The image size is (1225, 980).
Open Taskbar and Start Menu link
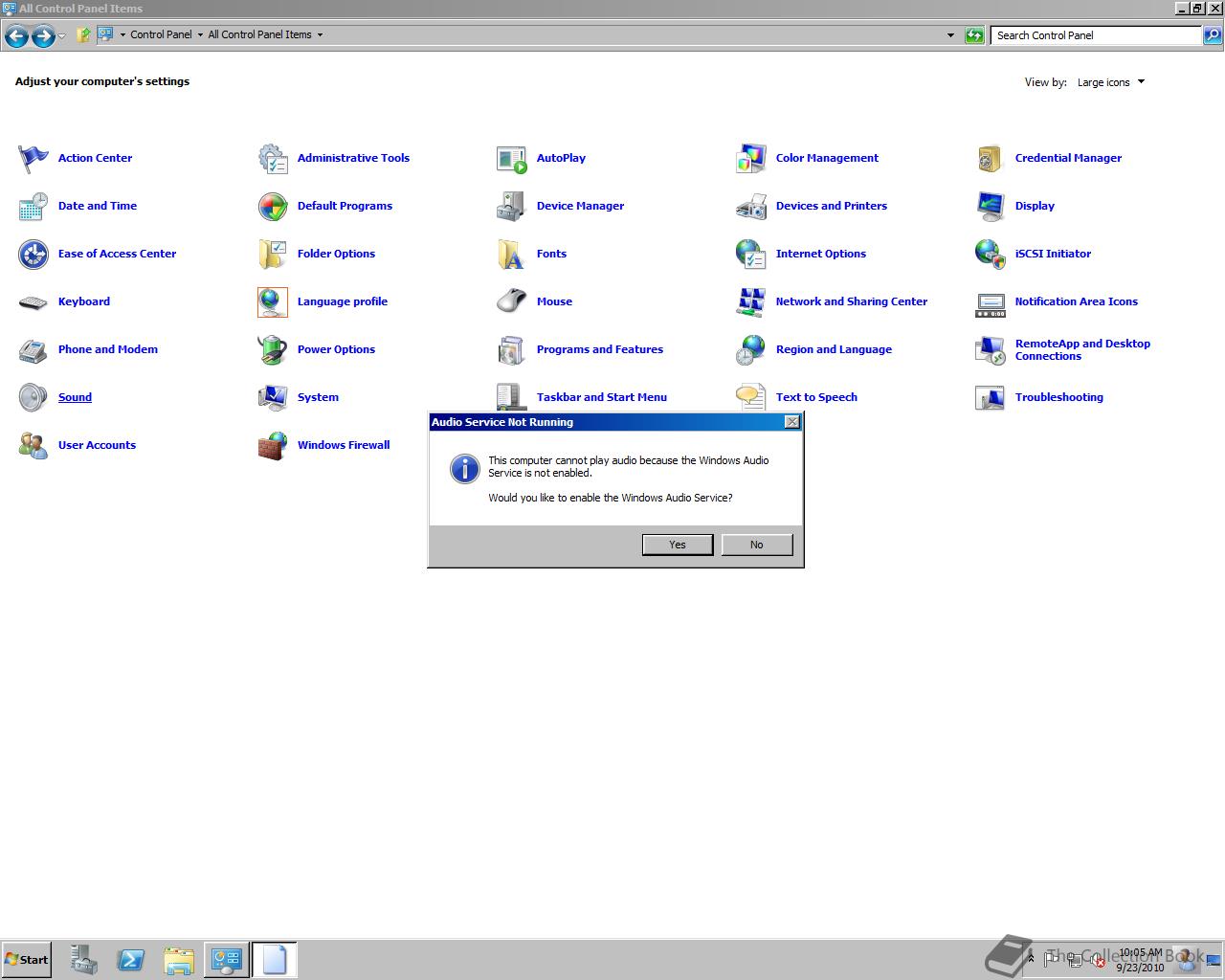(602, 397)
